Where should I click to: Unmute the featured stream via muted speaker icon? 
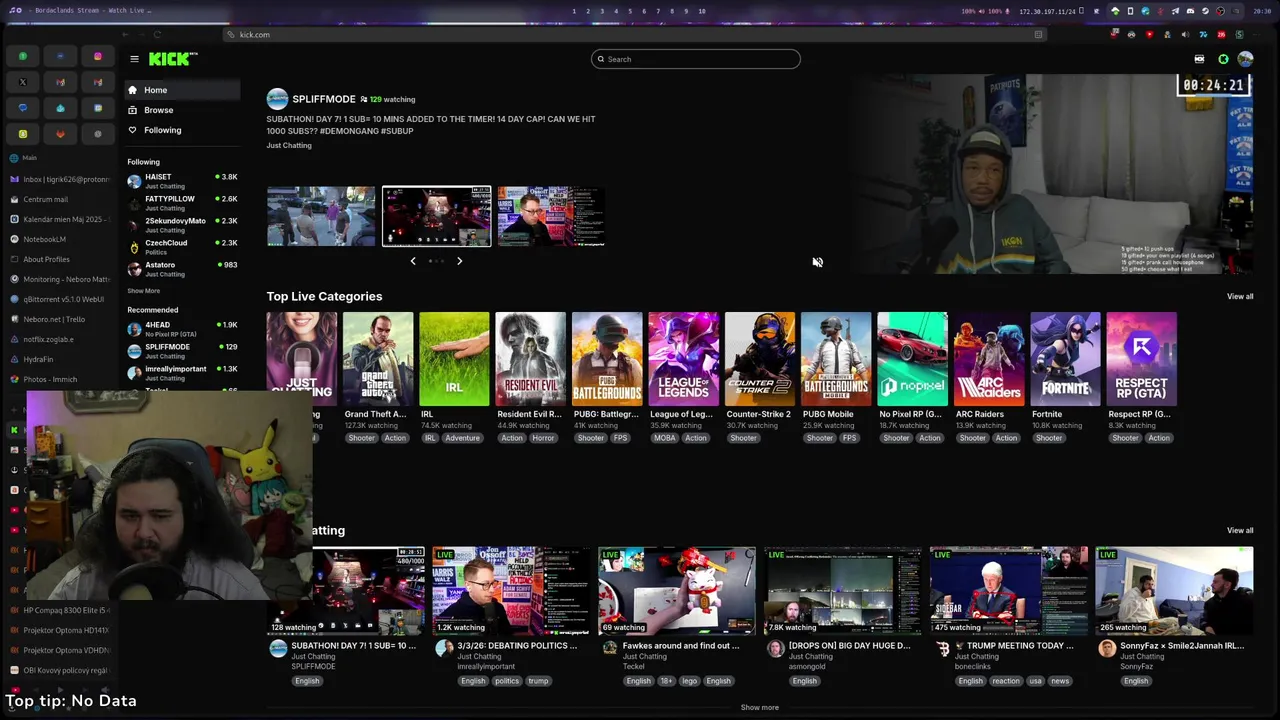[x=817, y=262]
